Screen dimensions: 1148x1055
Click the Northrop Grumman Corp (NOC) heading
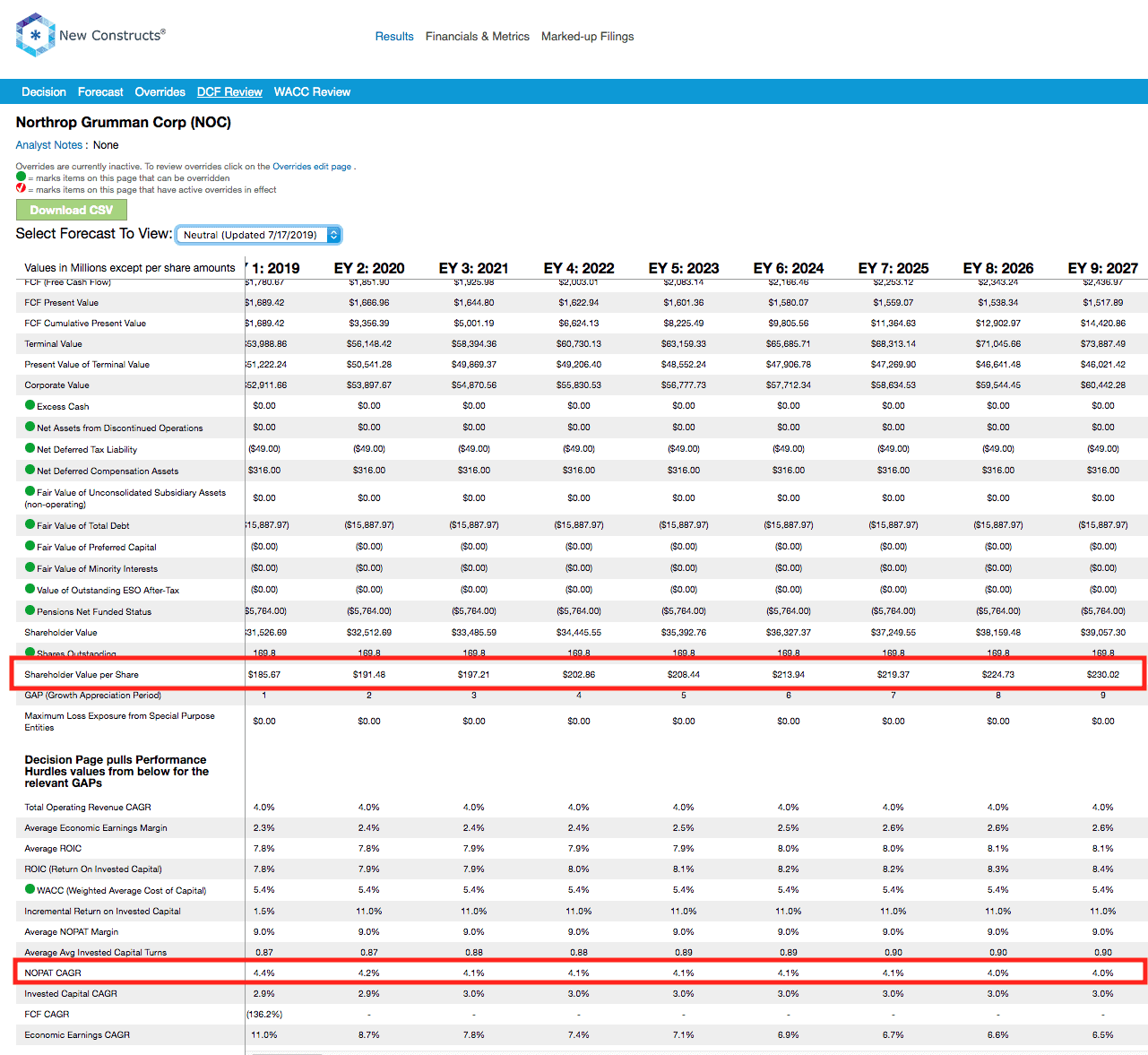(x=124, y=122)
